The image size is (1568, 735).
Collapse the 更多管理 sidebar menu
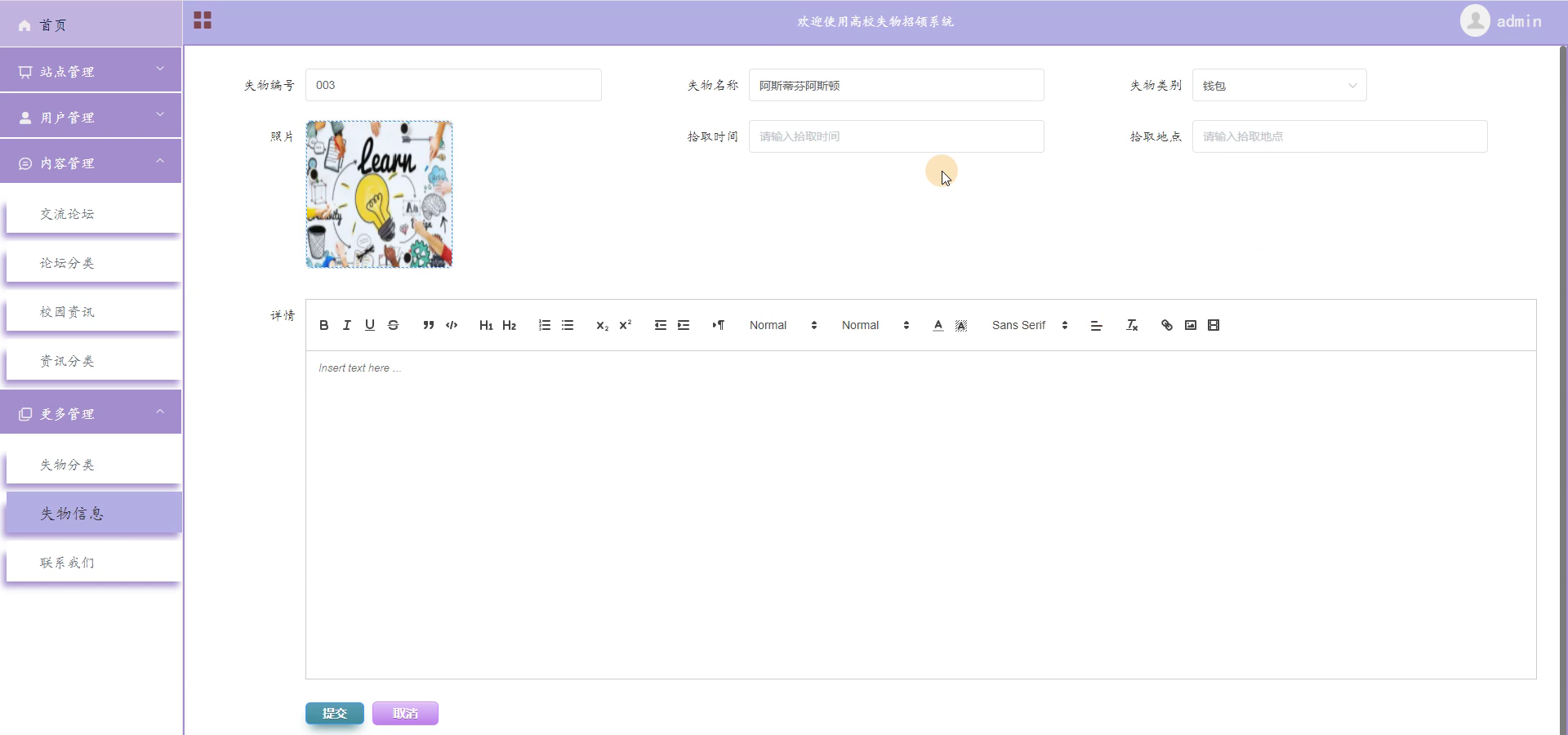91,414
